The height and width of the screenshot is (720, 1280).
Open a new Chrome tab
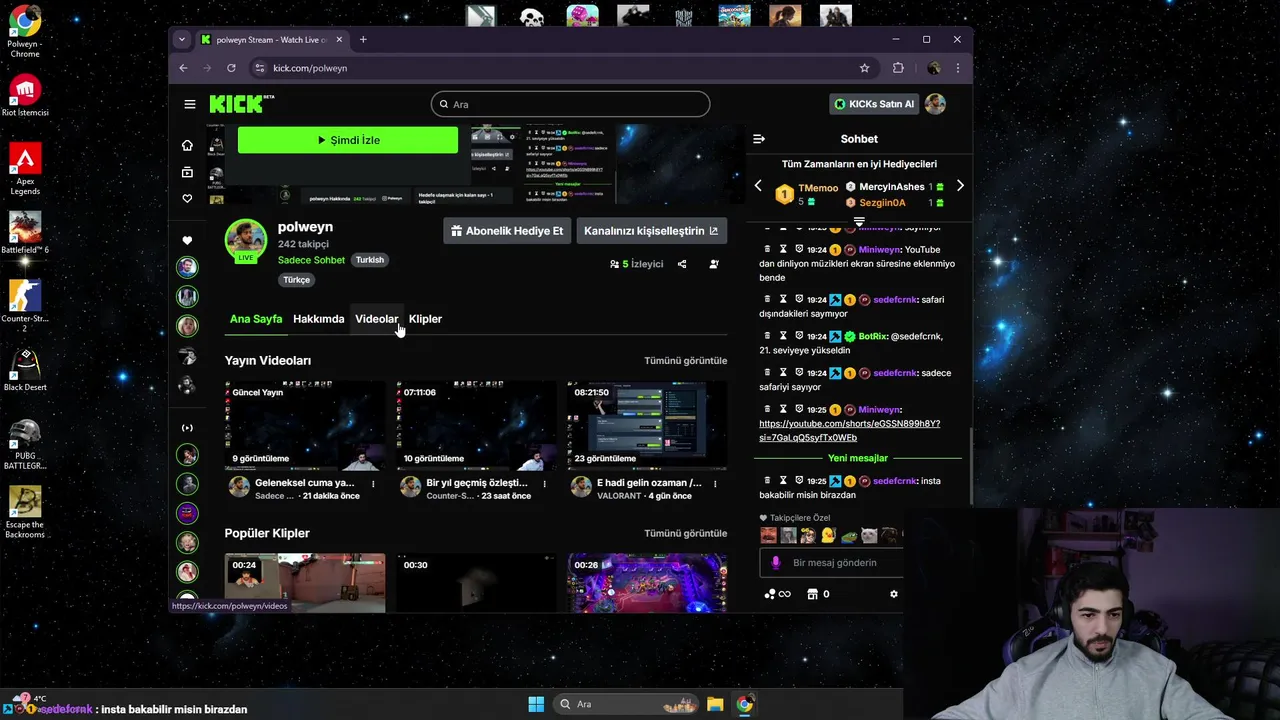tap(363, 40)
